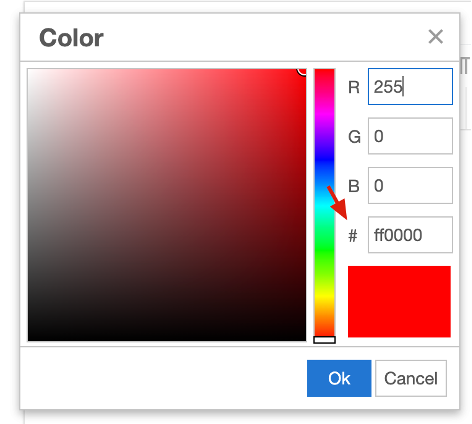Viewport: 472px width, 424px height.
Task: Click the red color preview swatch
Action: 399,302
